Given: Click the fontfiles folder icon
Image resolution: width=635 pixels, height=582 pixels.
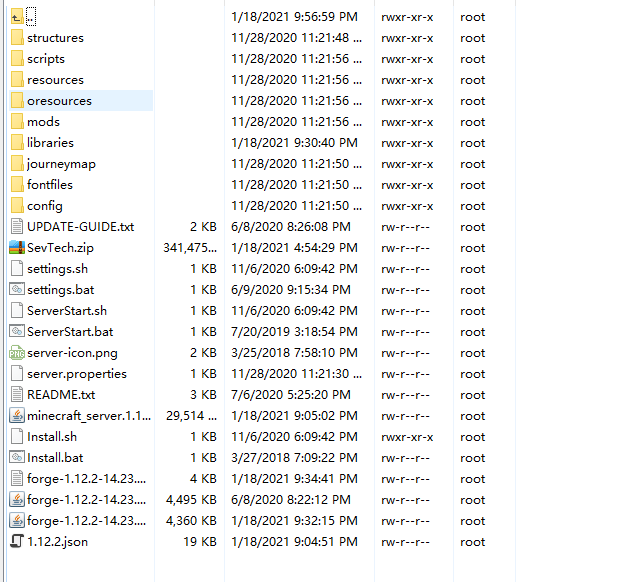Looking at the screenshot, I should pyautogui.click(x=17, y=185).
